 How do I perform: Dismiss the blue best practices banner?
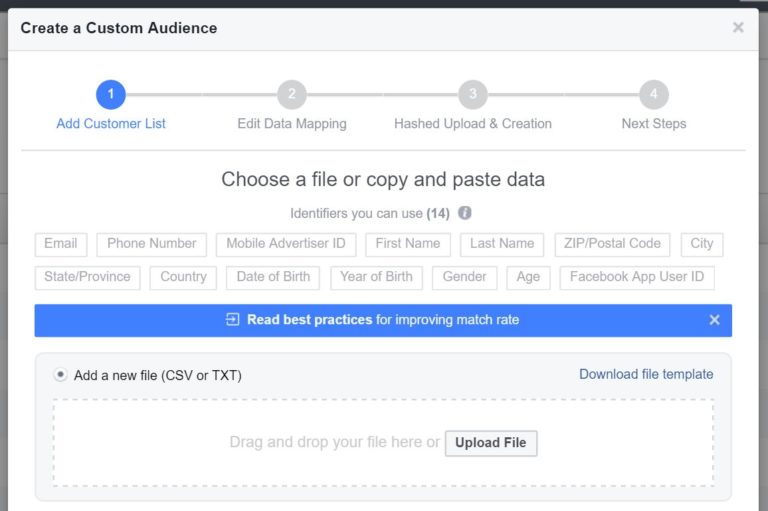[x=714, y=320]
